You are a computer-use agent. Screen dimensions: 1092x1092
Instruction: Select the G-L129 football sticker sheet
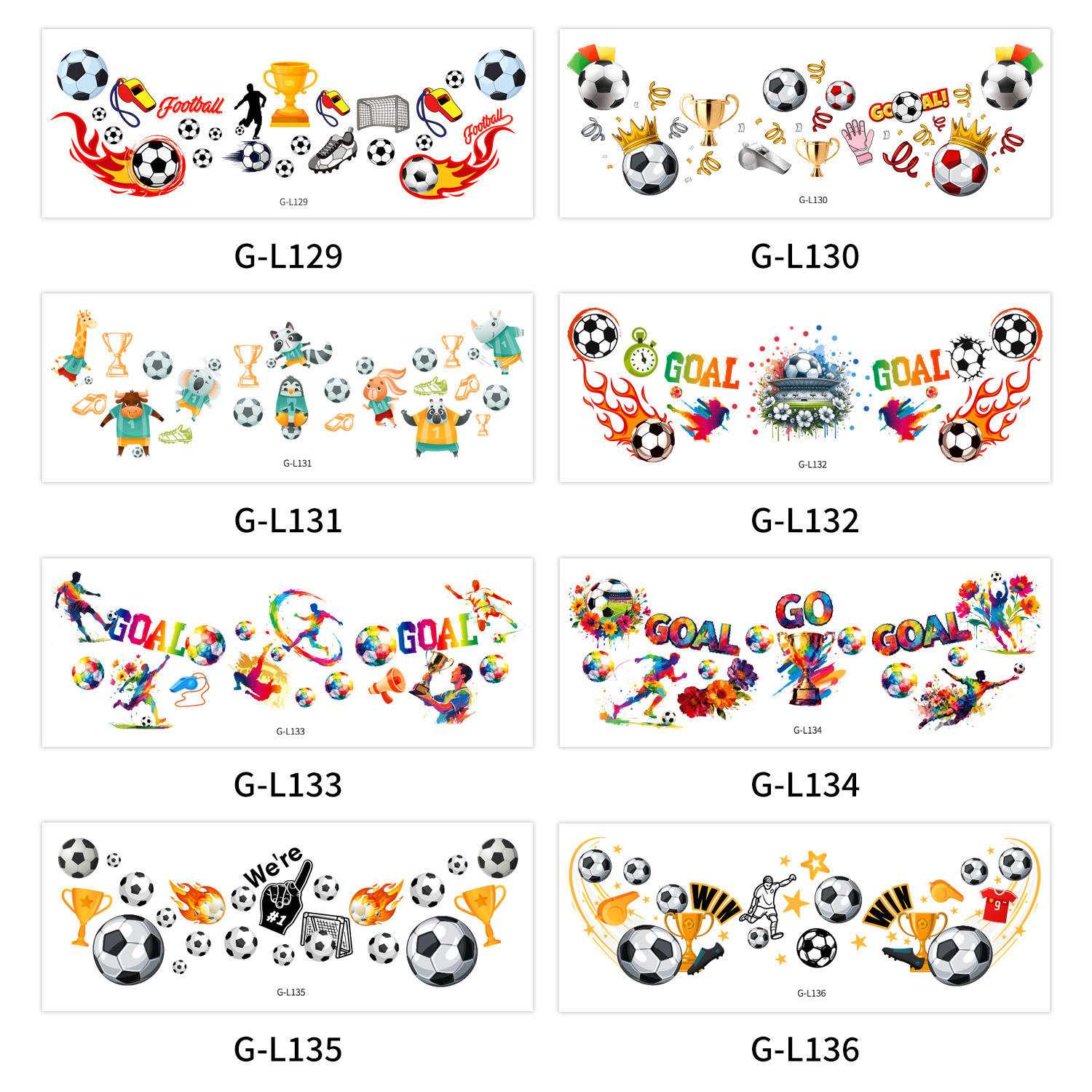(x=288, y=123)
